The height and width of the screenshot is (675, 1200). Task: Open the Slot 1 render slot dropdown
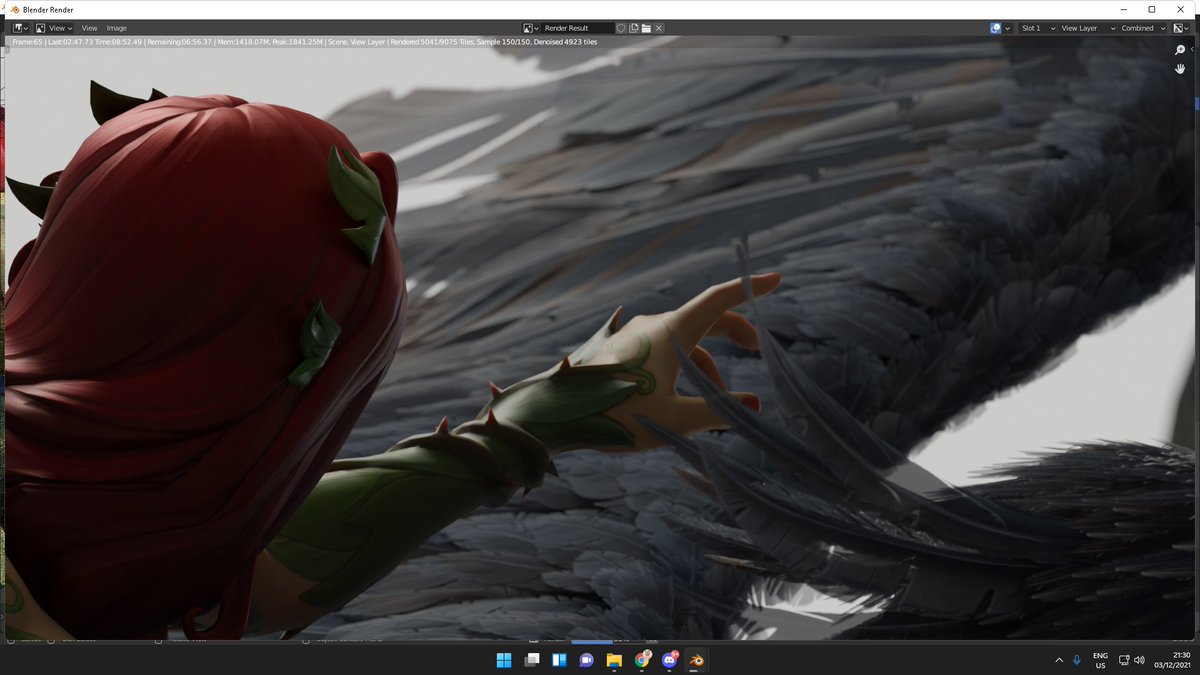1036,28
